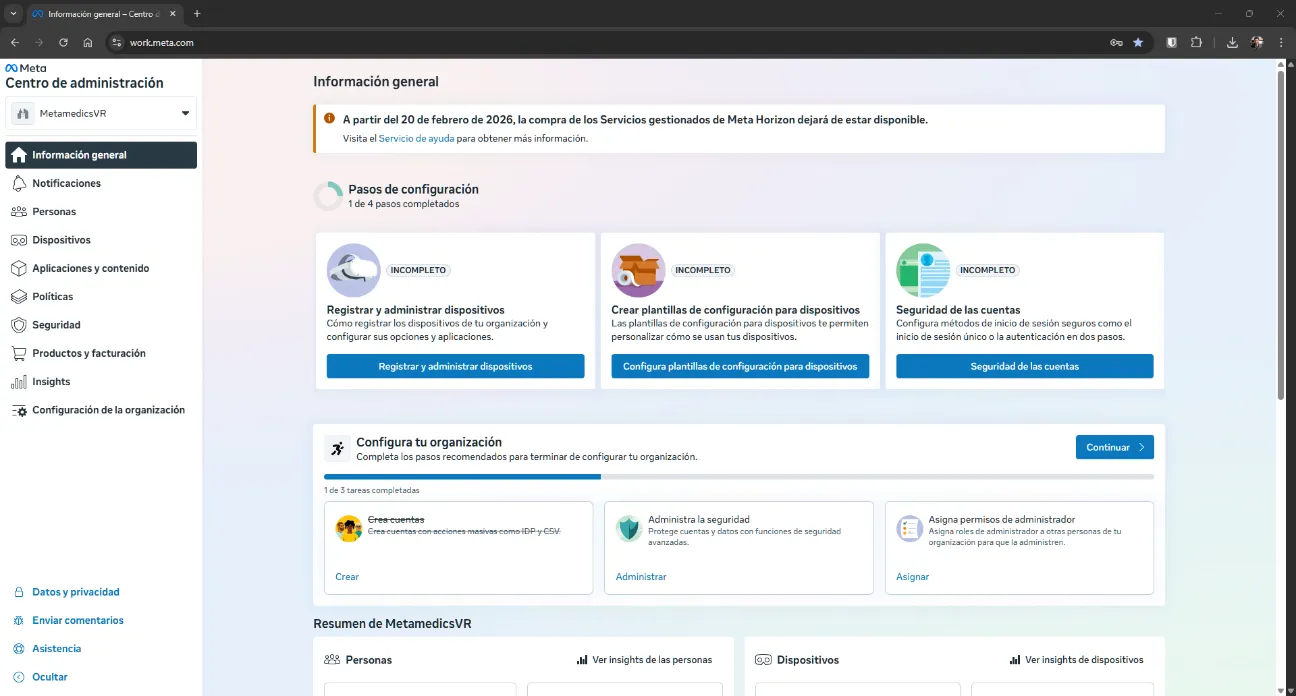Click the browser home icon
Viewport: 1296px width, 696px height.
(x=88, y=43)
